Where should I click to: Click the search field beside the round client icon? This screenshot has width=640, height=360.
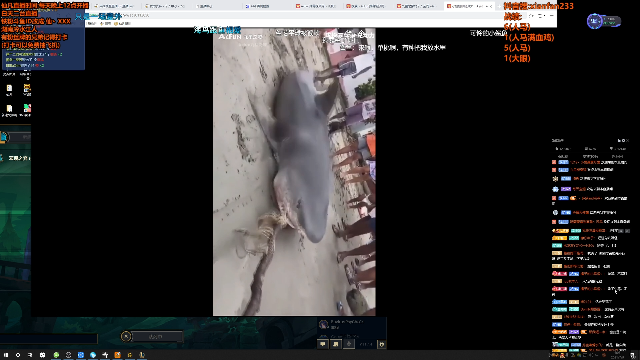pyautogui.click(x=158, y=336)
